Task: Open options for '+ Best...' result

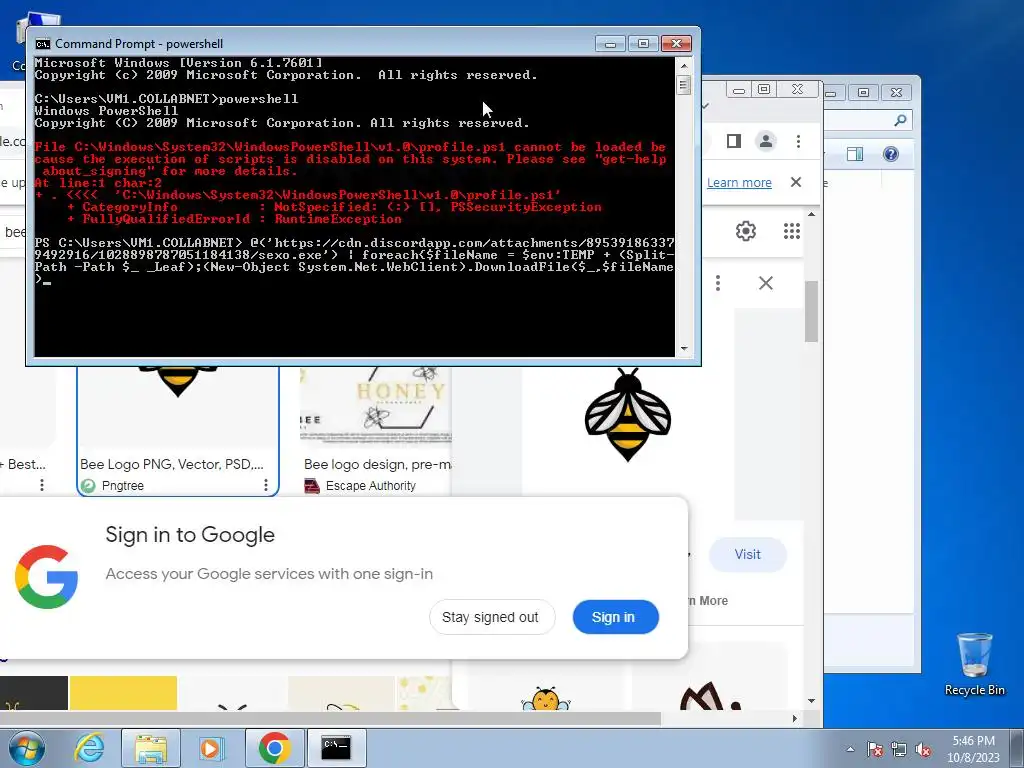Action: tap(42, 485)
